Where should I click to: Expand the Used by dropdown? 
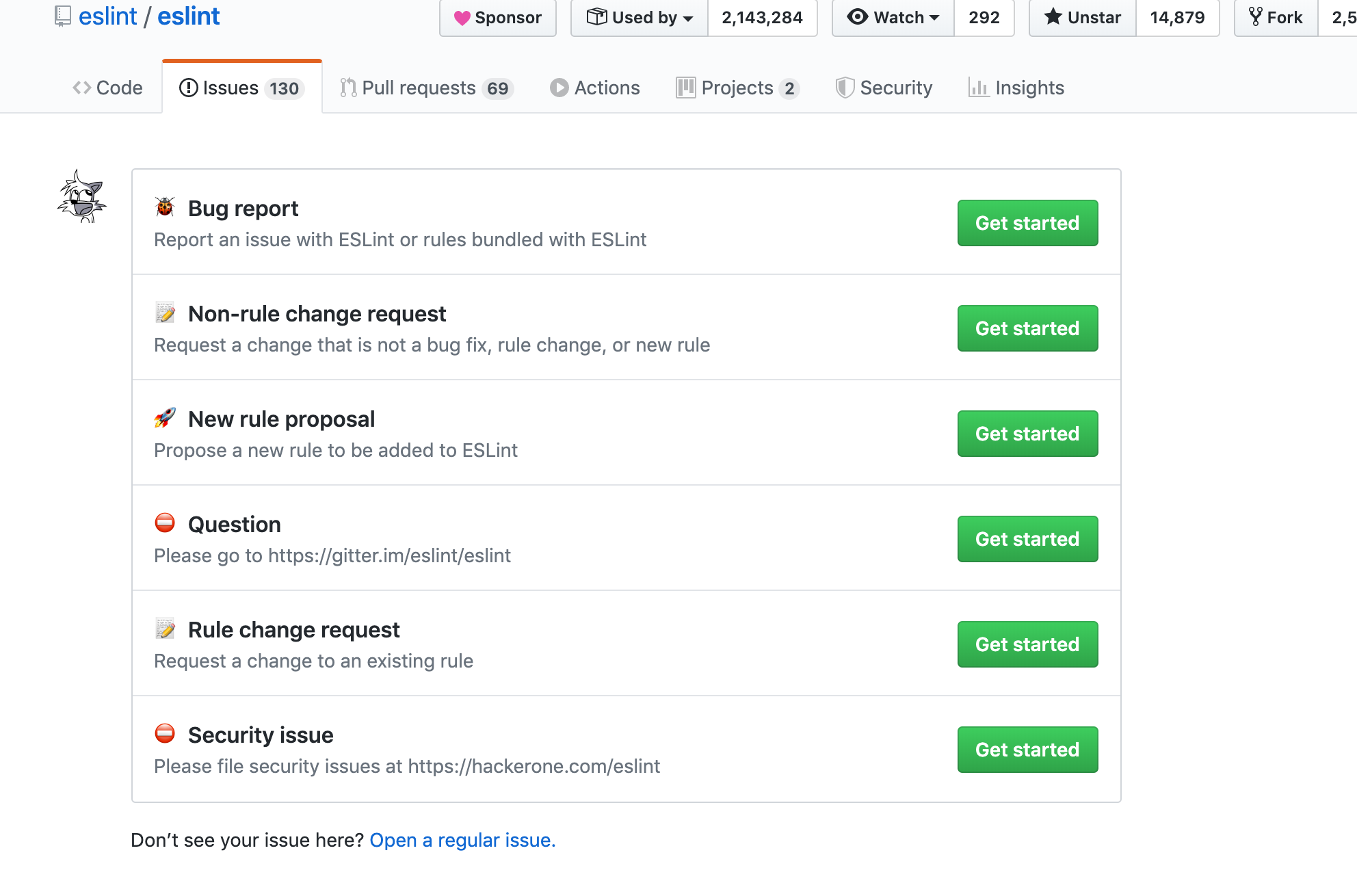[640, 17]
